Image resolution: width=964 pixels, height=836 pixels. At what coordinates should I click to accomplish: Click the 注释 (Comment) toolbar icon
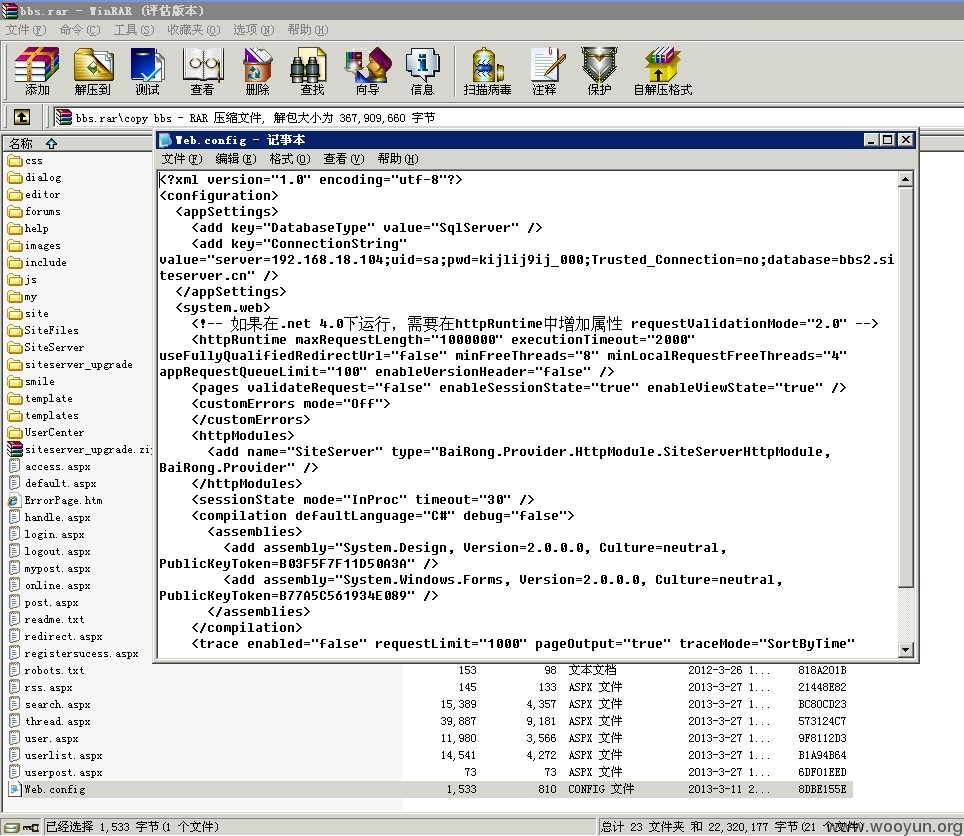click(545, 71)
